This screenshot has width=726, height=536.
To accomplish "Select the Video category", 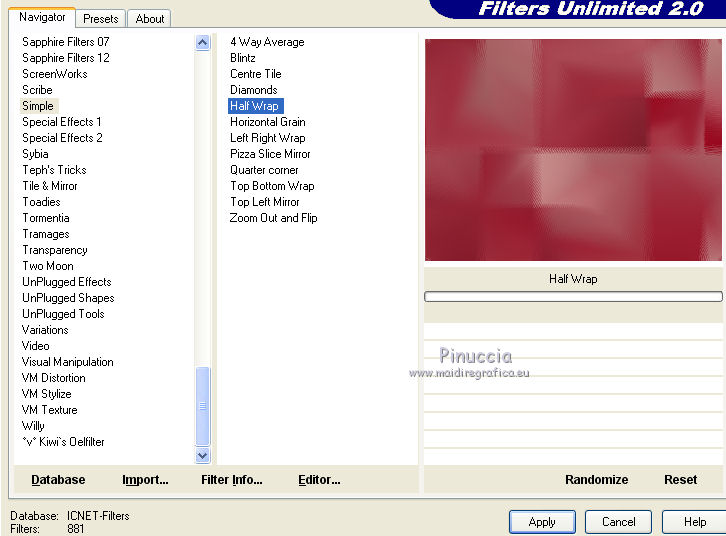I will (x=35, y=346).
